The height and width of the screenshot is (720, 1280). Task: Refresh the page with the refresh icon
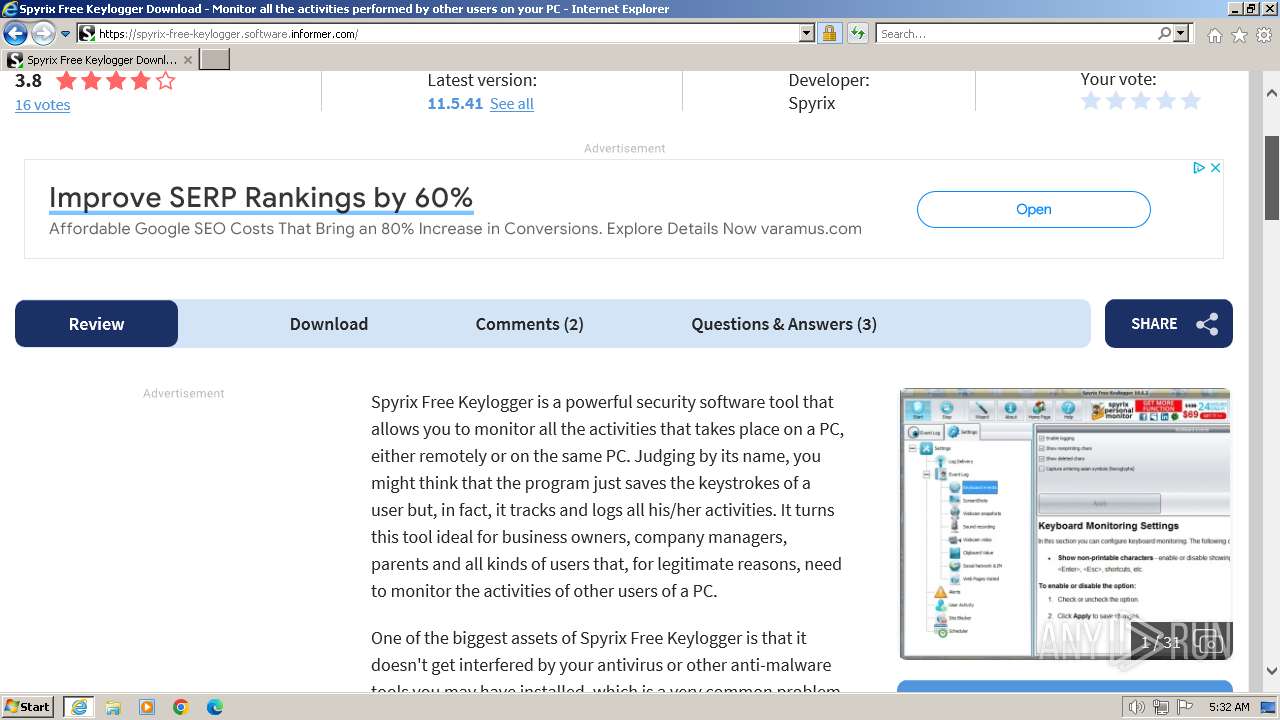(858, 33)
